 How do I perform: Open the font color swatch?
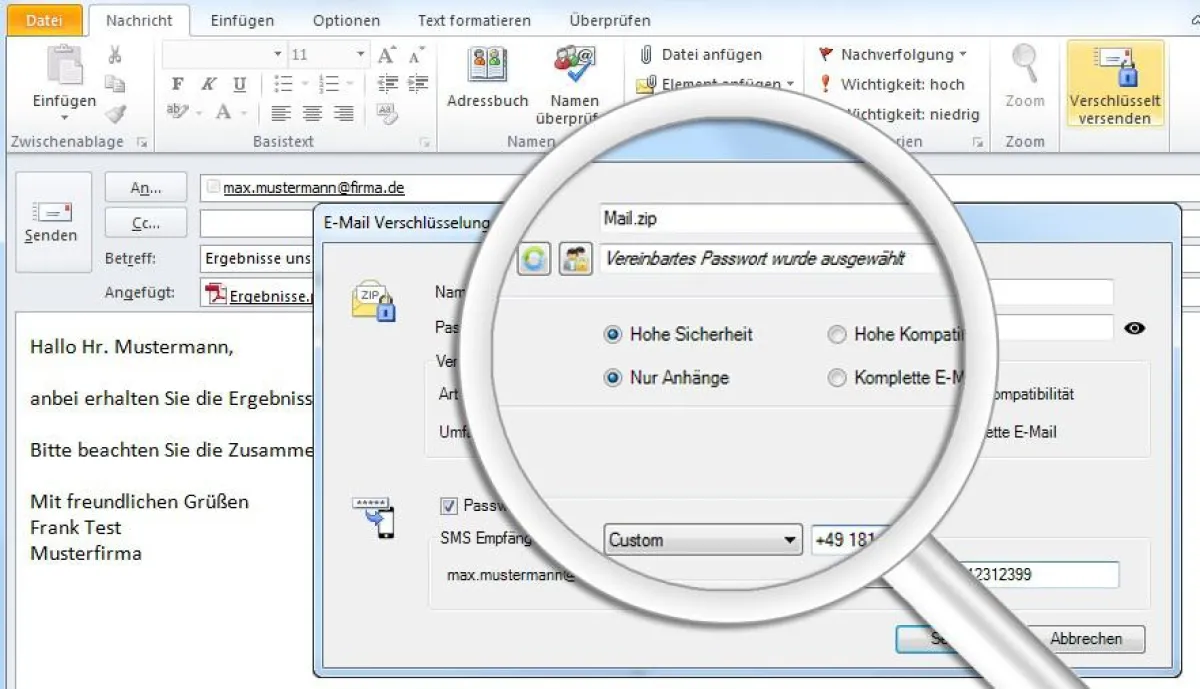coord(224,112)
